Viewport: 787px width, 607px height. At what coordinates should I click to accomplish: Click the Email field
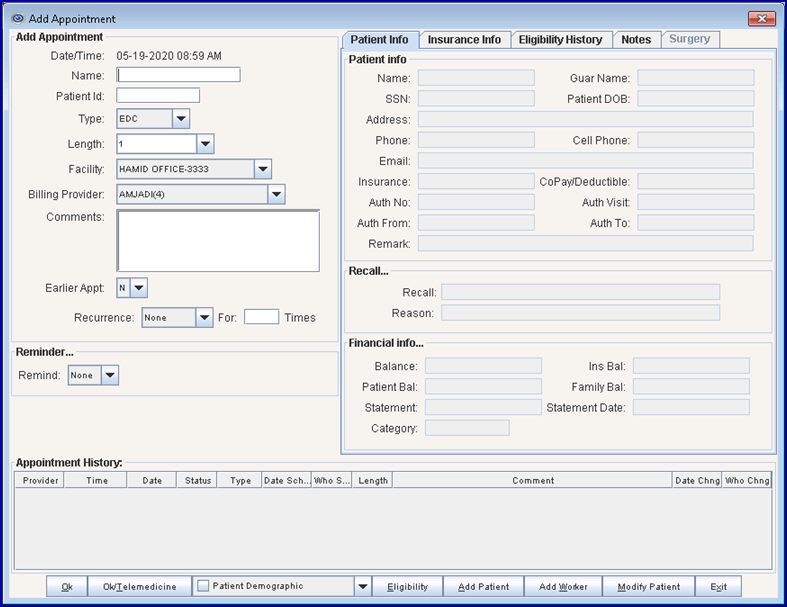point(586,161)
